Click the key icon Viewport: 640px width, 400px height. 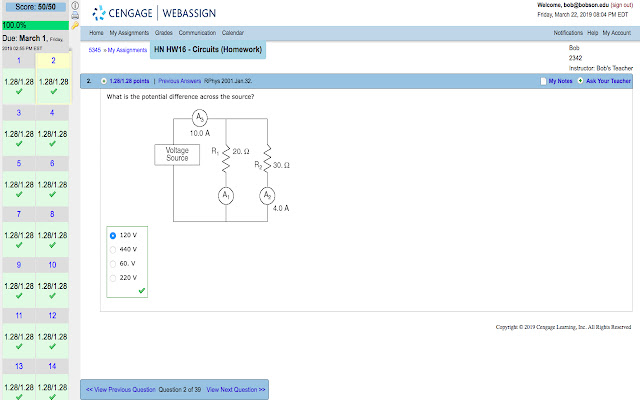point(75,26)
